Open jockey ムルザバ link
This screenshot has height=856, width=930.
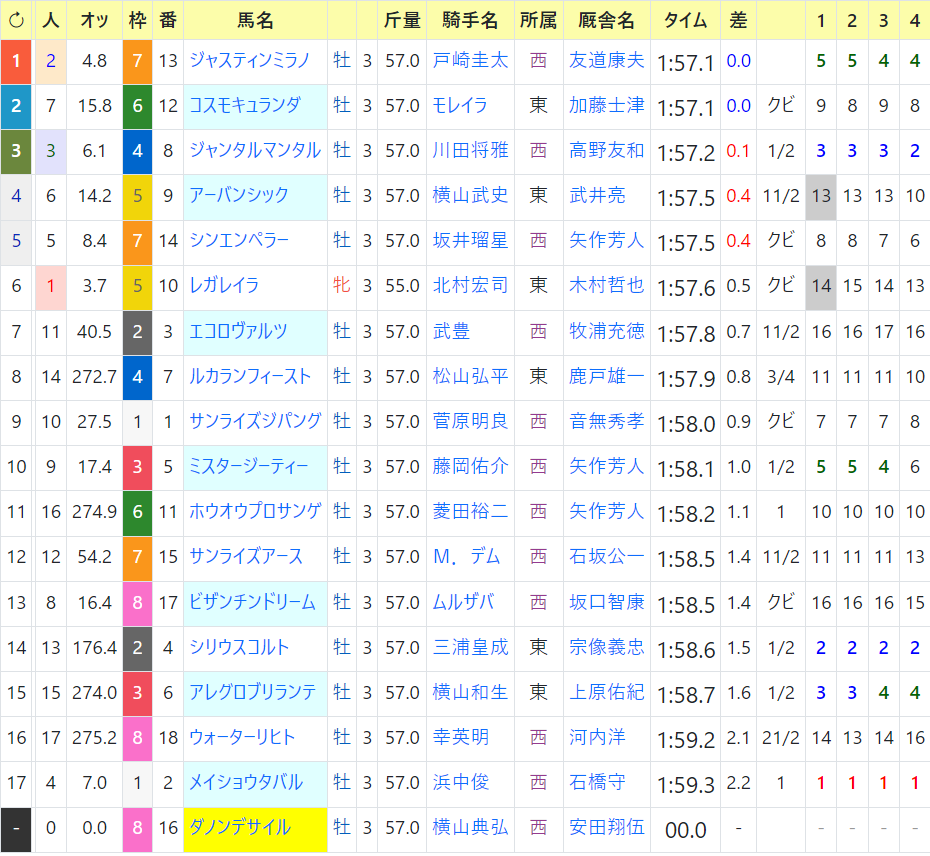point(464,603)
